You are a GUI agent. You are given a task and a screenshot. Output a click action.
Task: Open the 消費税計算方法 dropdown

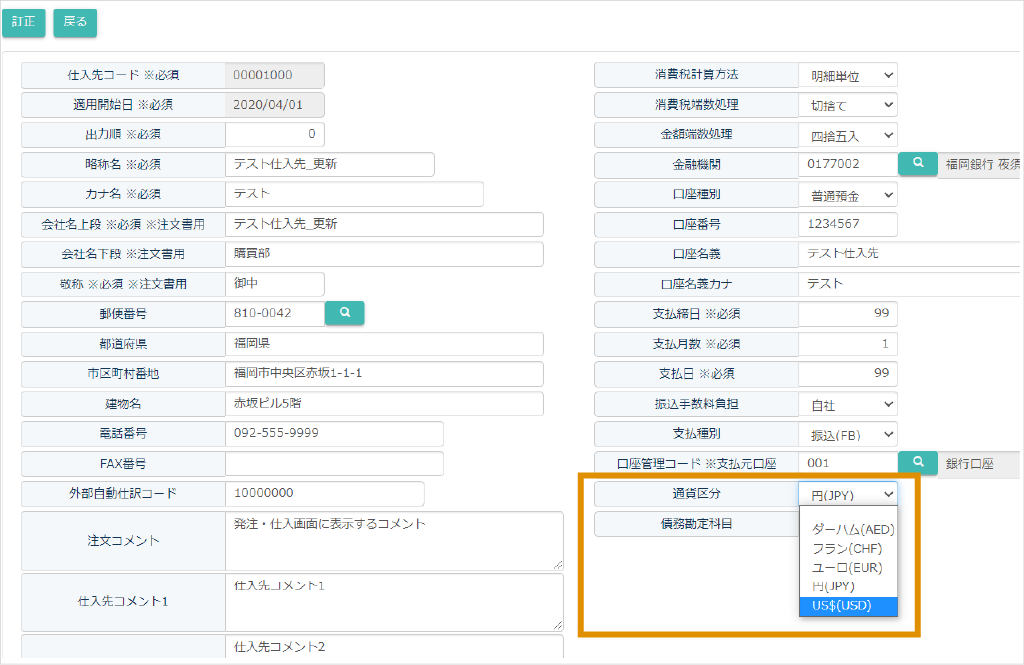pos(847,75)
